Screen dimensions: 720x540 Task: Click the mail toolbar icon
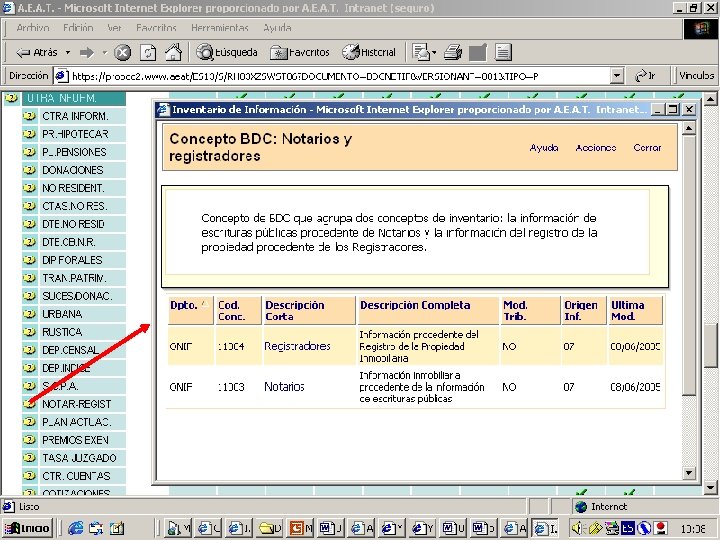pos(420,52)
